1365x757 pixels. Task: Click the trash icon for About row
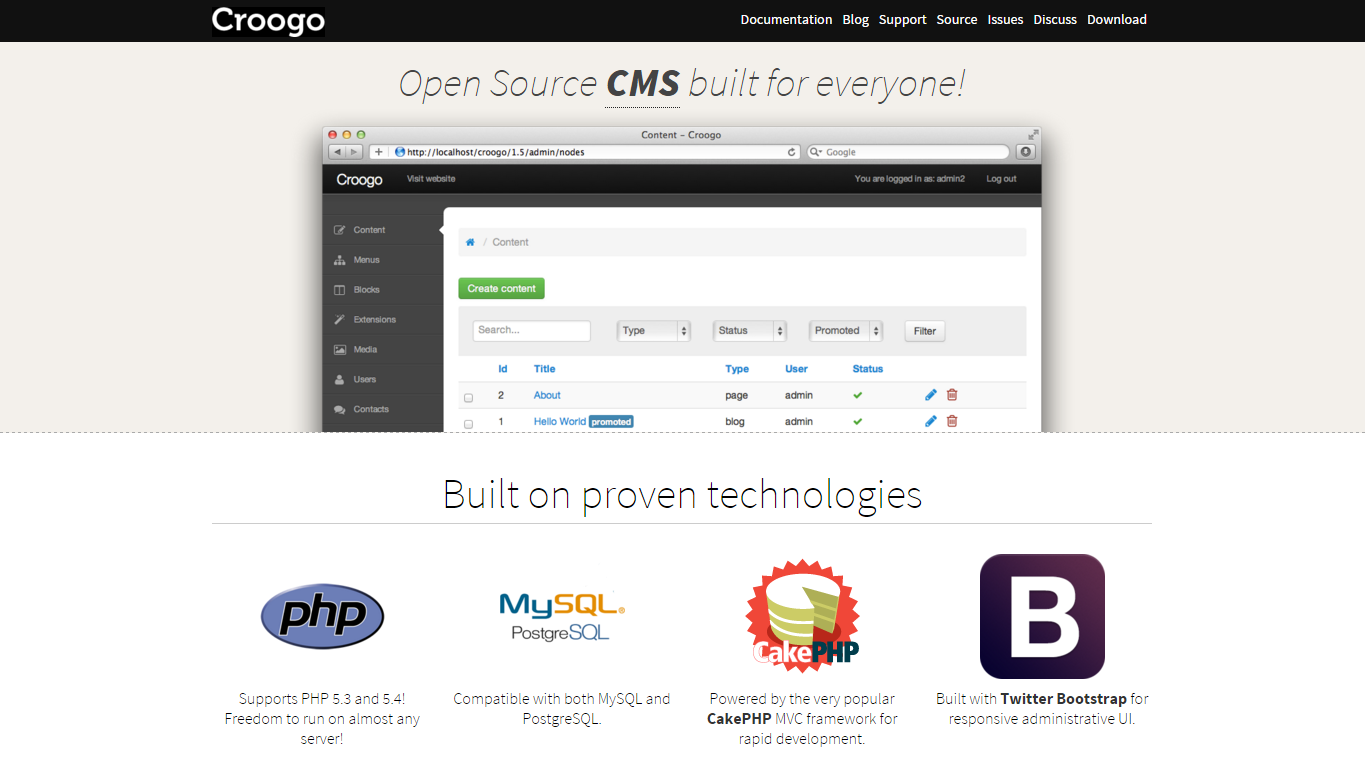952,395
